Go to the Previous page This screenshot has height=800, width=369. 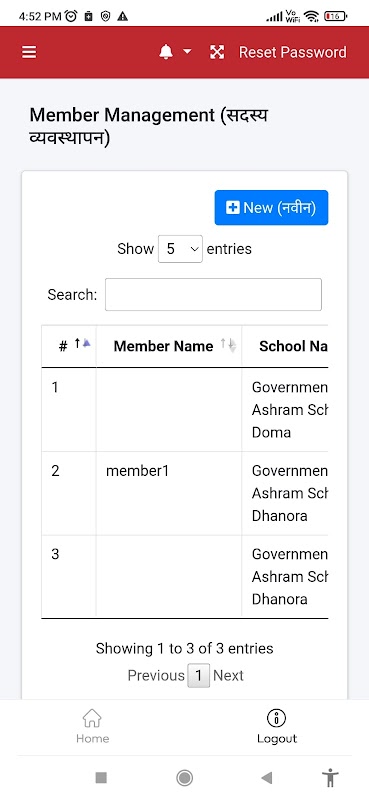[x=156, y=676]
